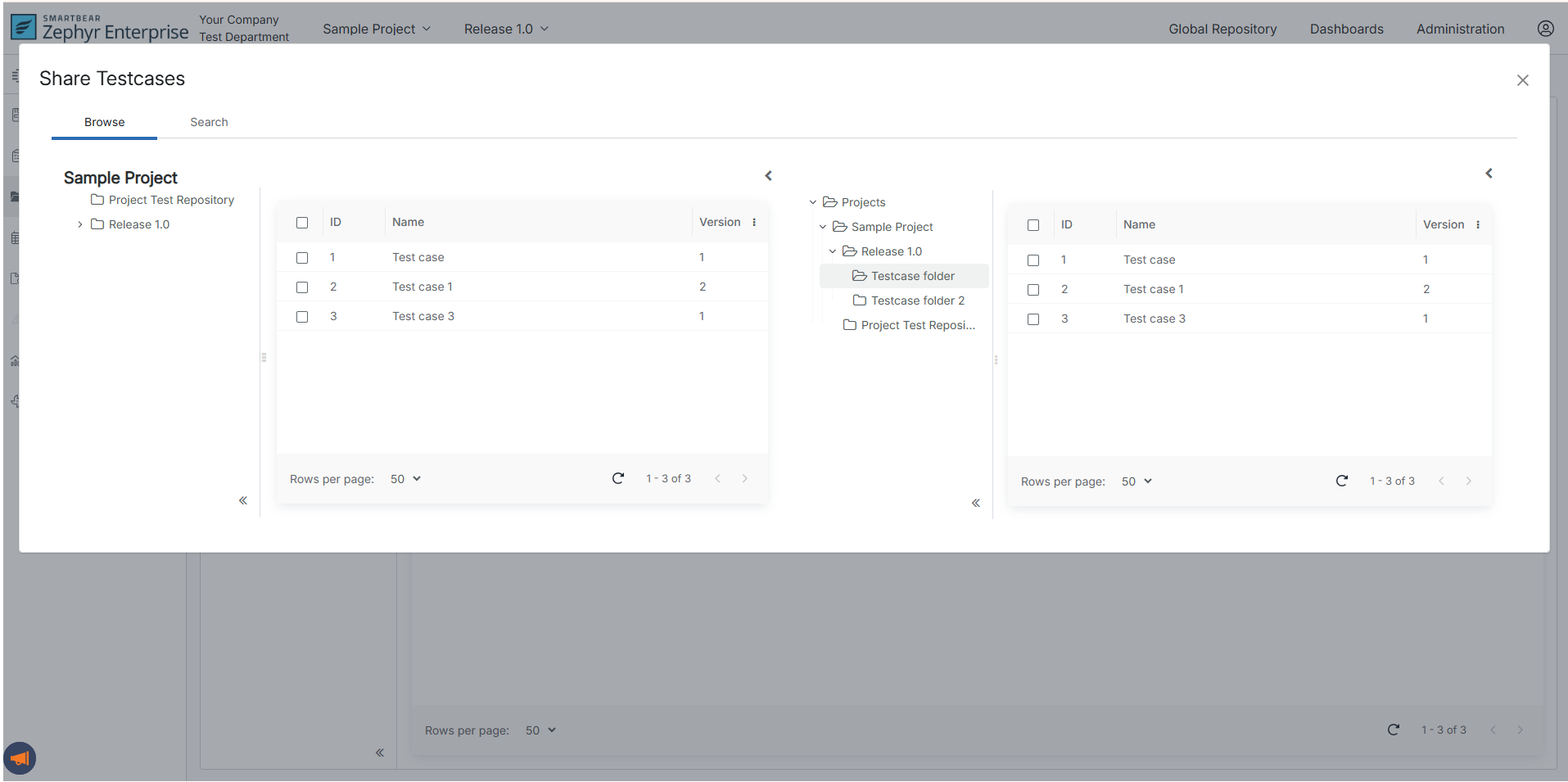Check the box for Test case 3 in right table

1033,319
